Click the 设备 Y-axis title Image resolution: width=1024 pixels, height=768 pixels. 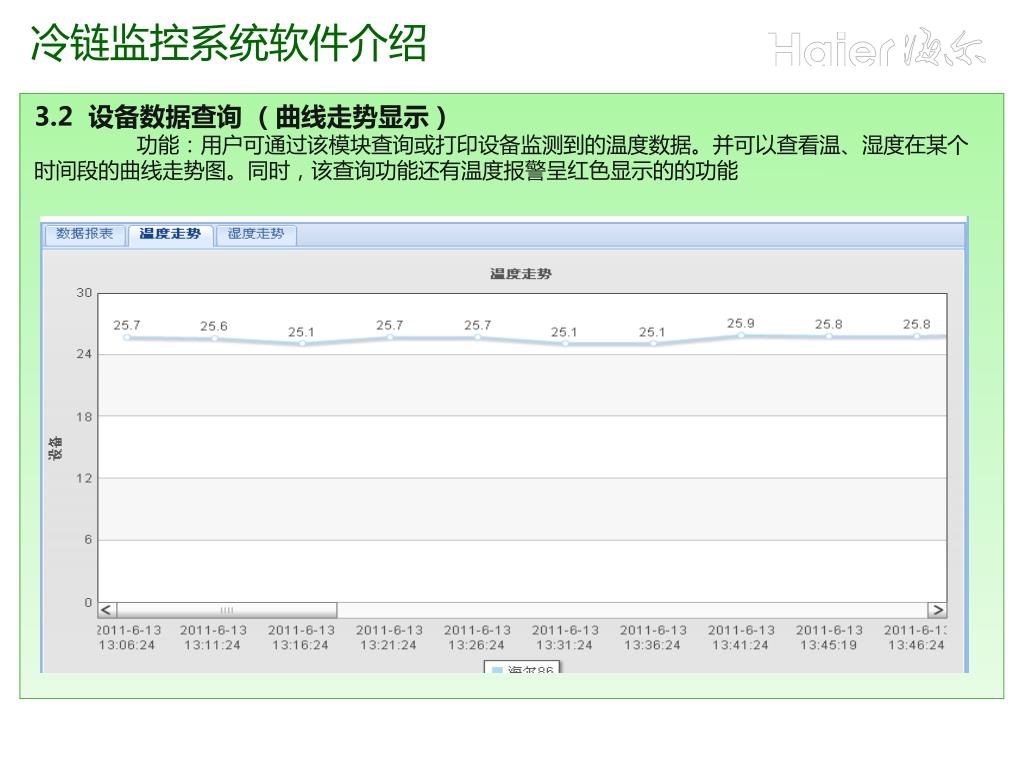[x=56, y=449]
